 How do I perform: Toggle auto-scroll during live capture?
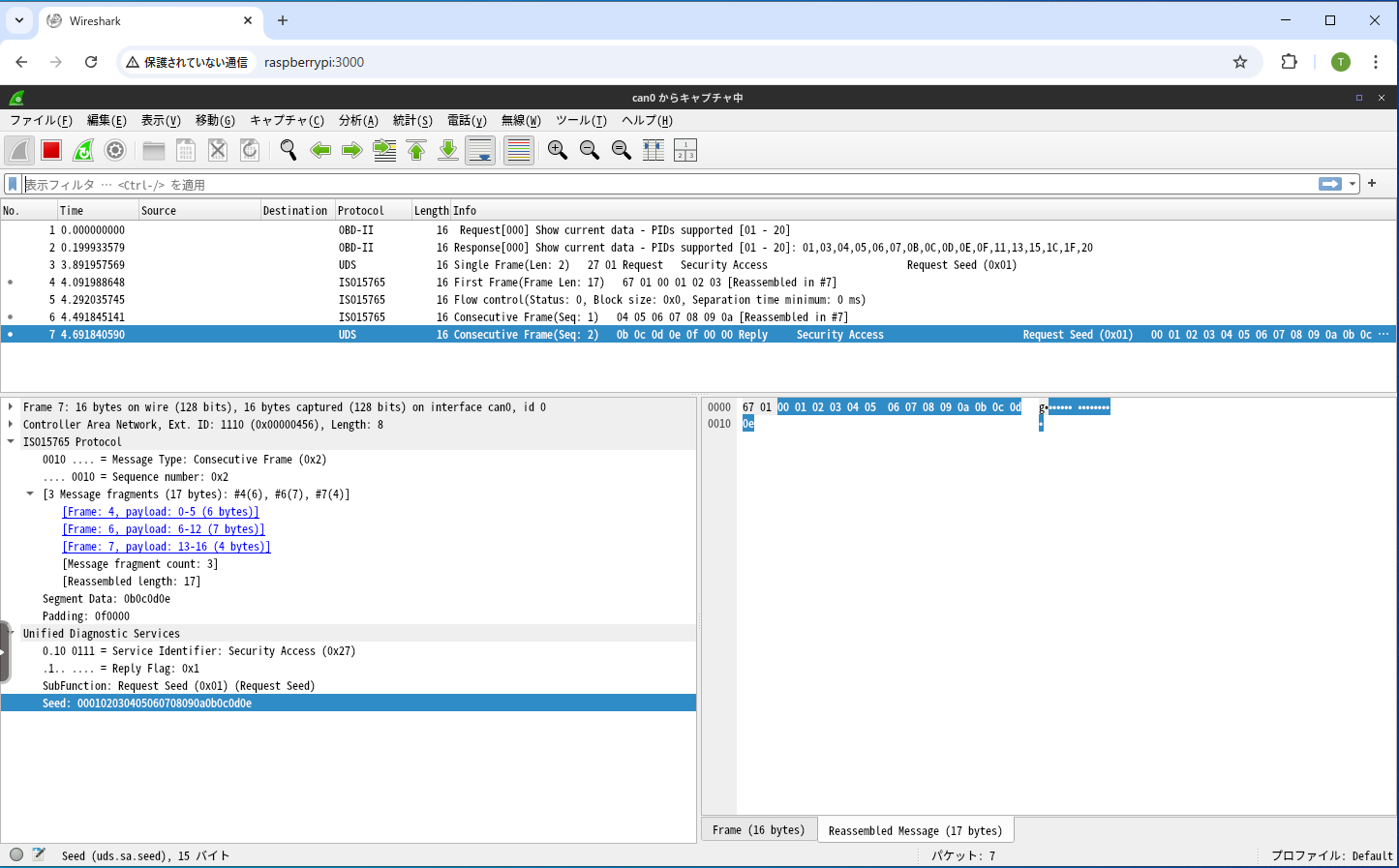(479, 150)
